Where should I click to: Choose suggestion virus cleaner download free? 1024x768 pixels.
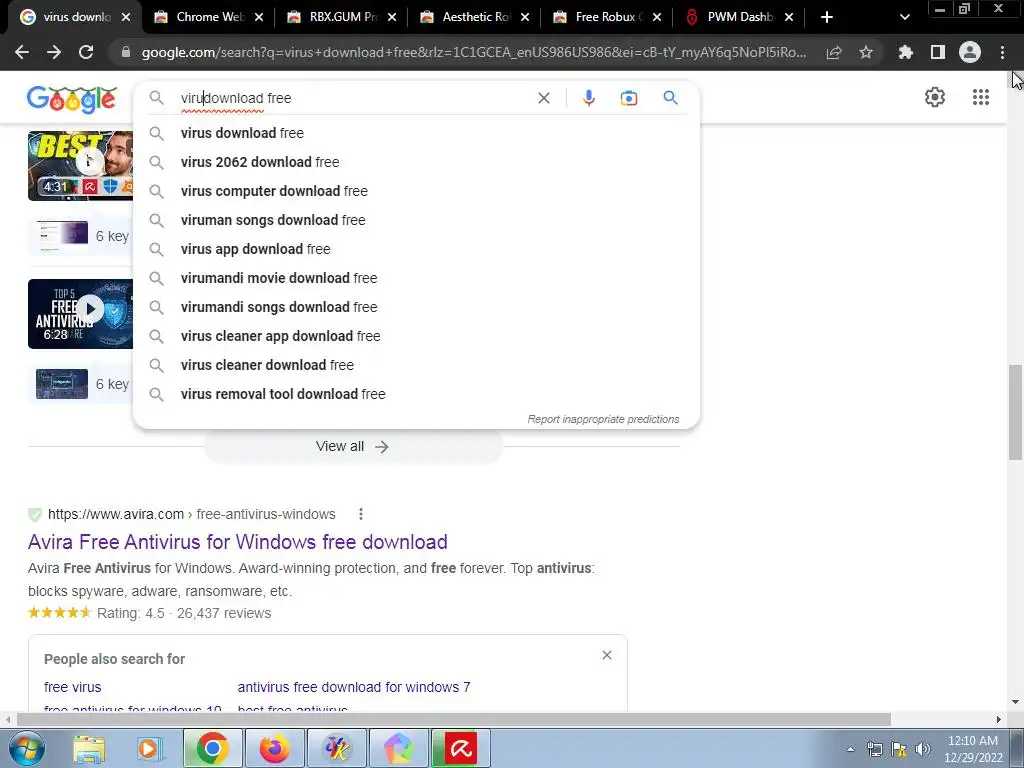(416, 365)
